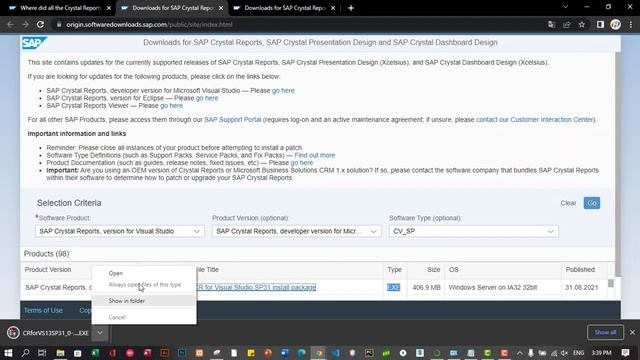Open a new browser tab
The image size is (640, 360).
coord(351,8)
